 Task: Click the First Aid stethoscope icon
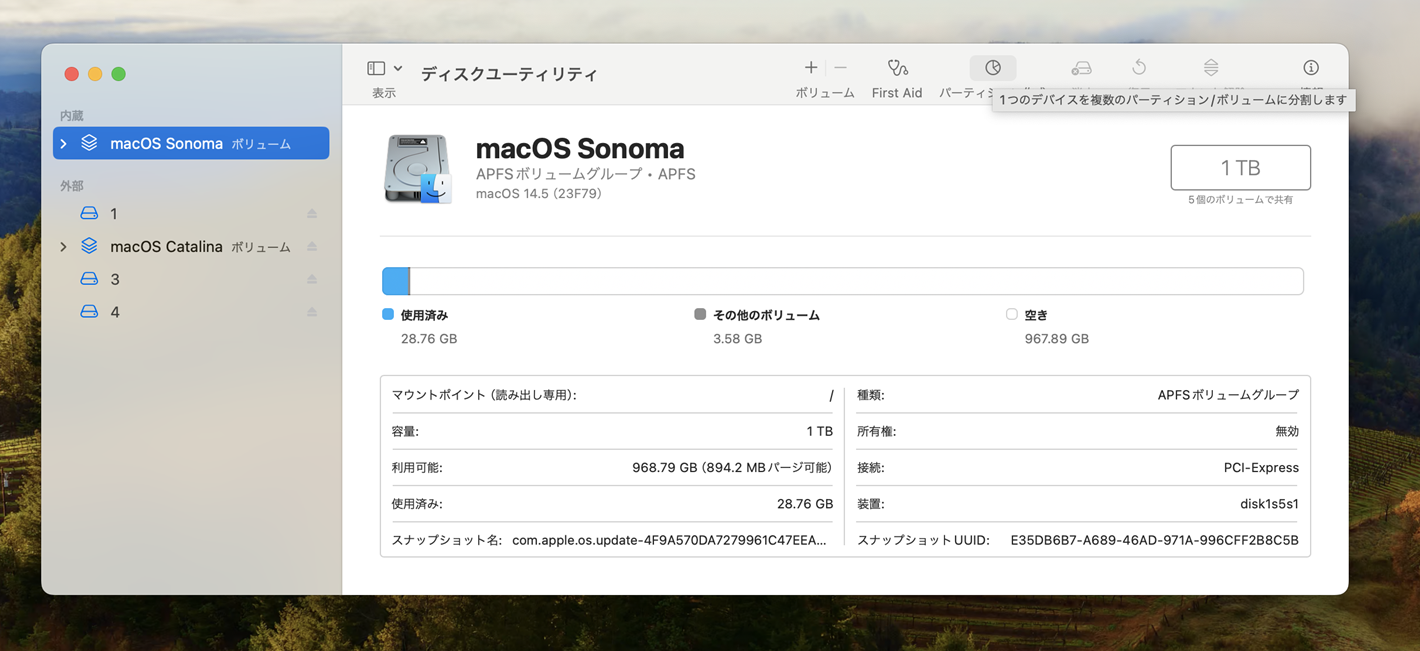pos(897,68)
